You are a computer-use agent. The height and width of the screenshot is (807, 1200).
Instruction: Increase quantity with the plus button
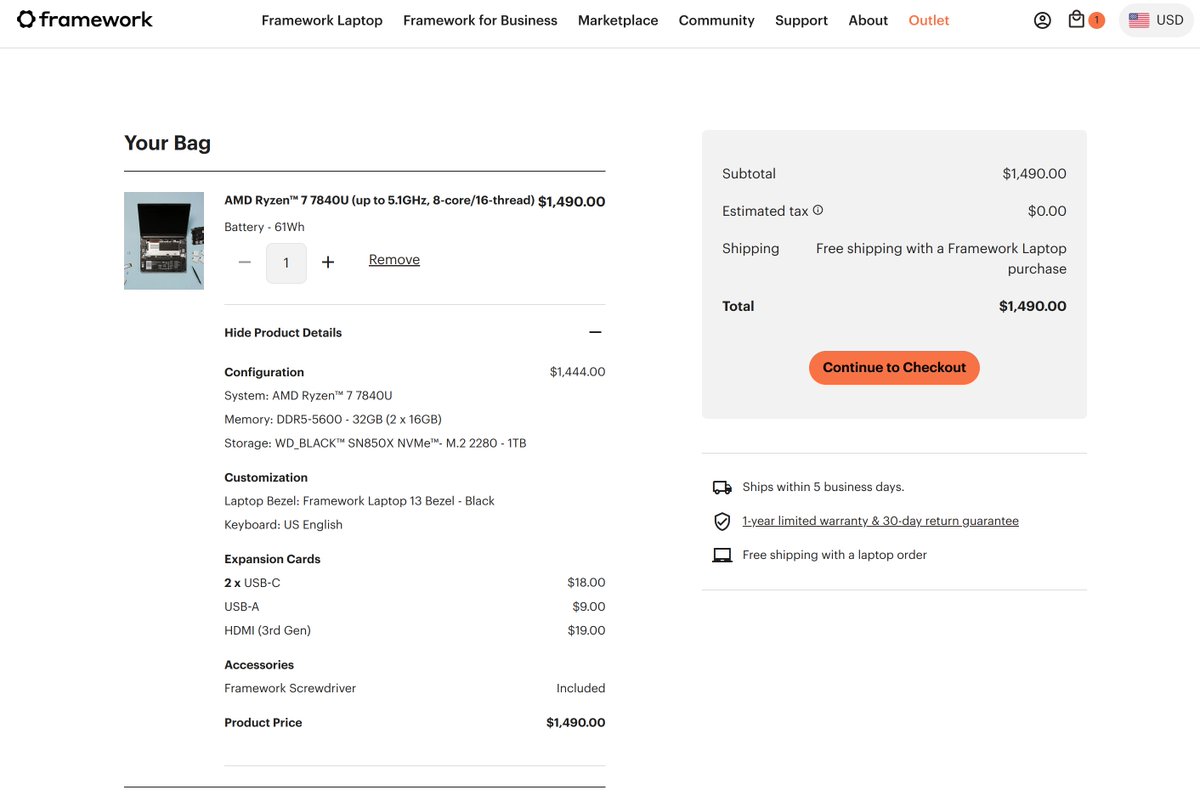point(328,262)
